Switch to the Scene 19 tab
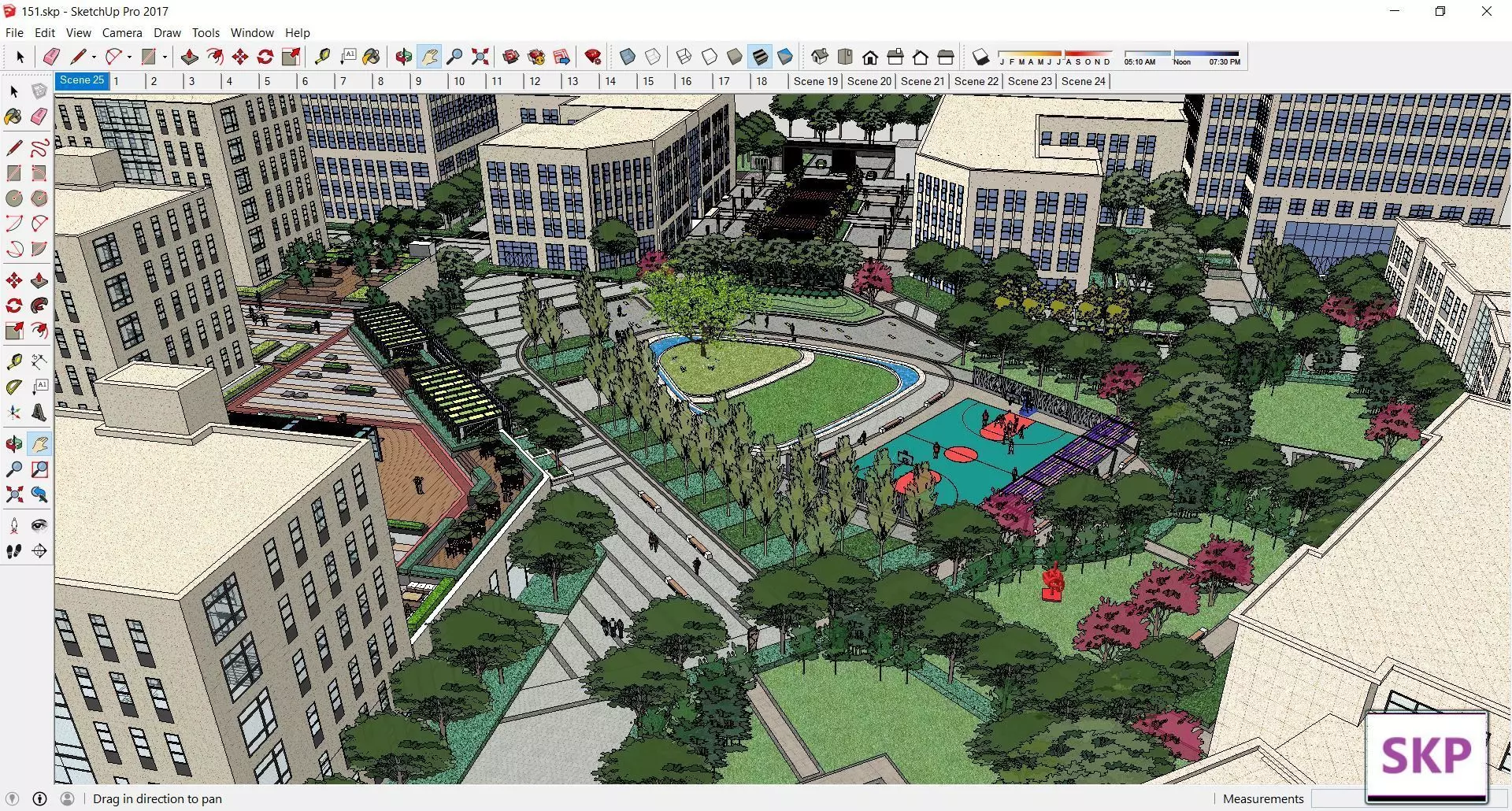The height and width of the screenshot is (811, 1512). point(816,81)
